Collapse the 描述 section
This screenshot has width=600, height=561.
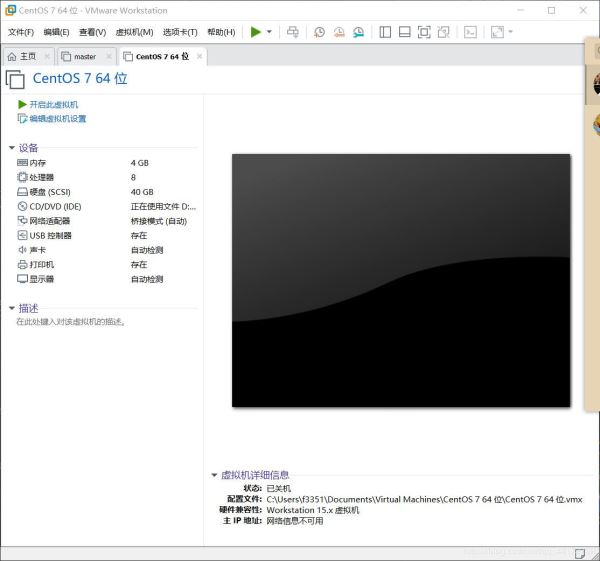(12, 309)
